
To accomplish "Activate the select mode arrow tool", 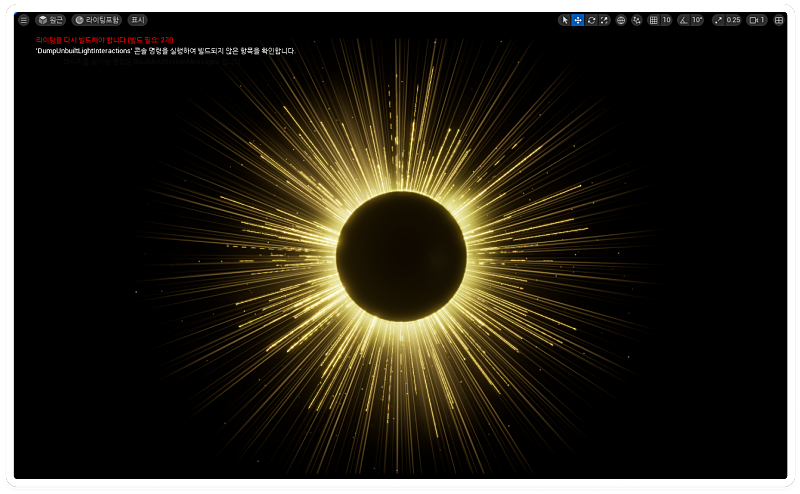I will coord(564,20).
